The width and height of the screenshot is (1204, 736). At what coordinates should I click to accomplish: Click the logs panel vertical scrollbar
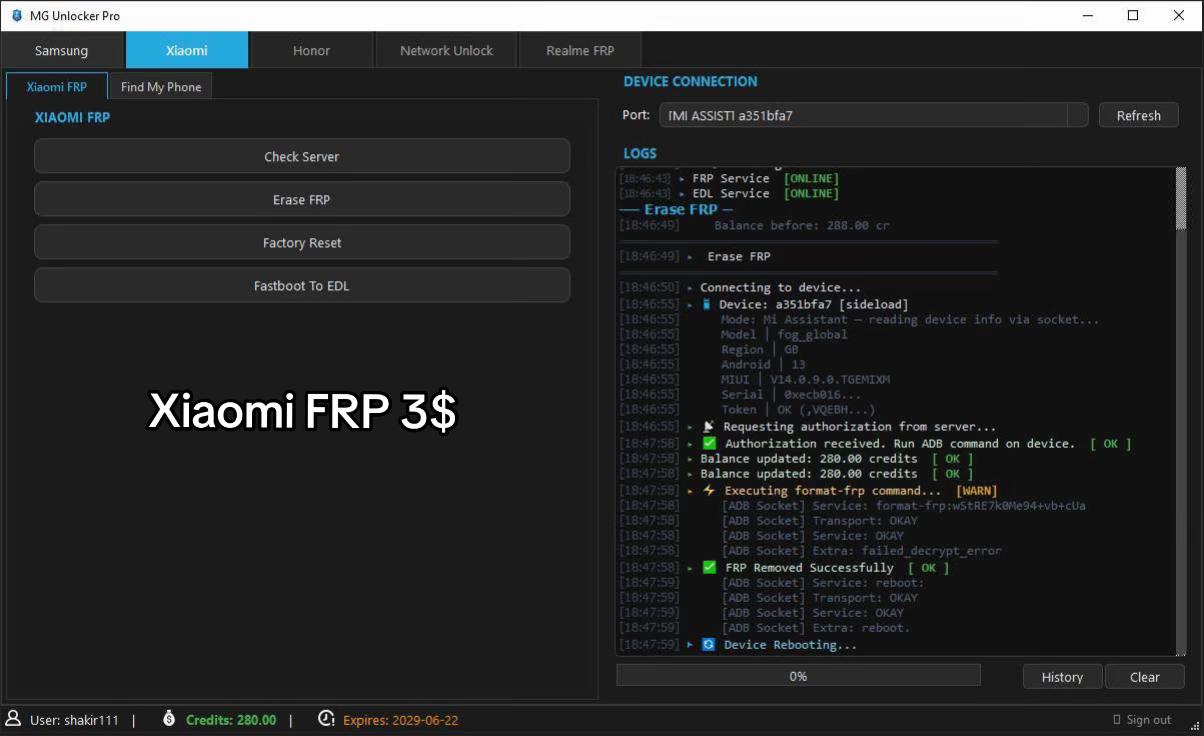[x=1181, y=410]
